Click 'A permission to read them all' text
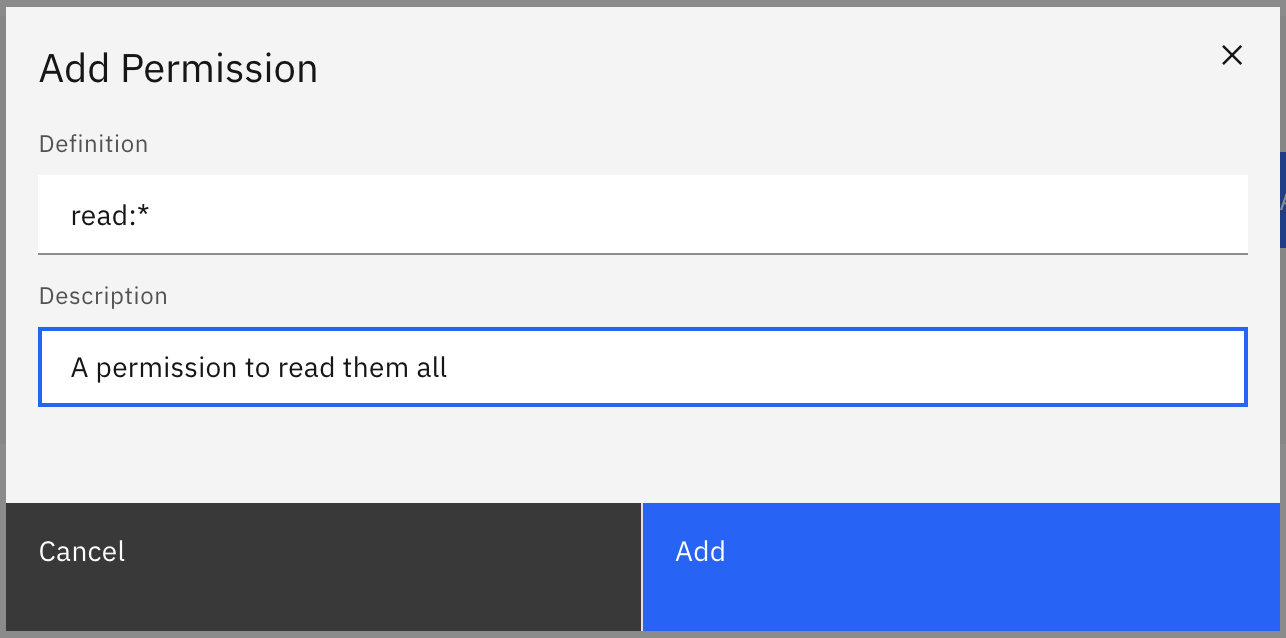Screen dimensions: 1286x638 pos(257,367)
